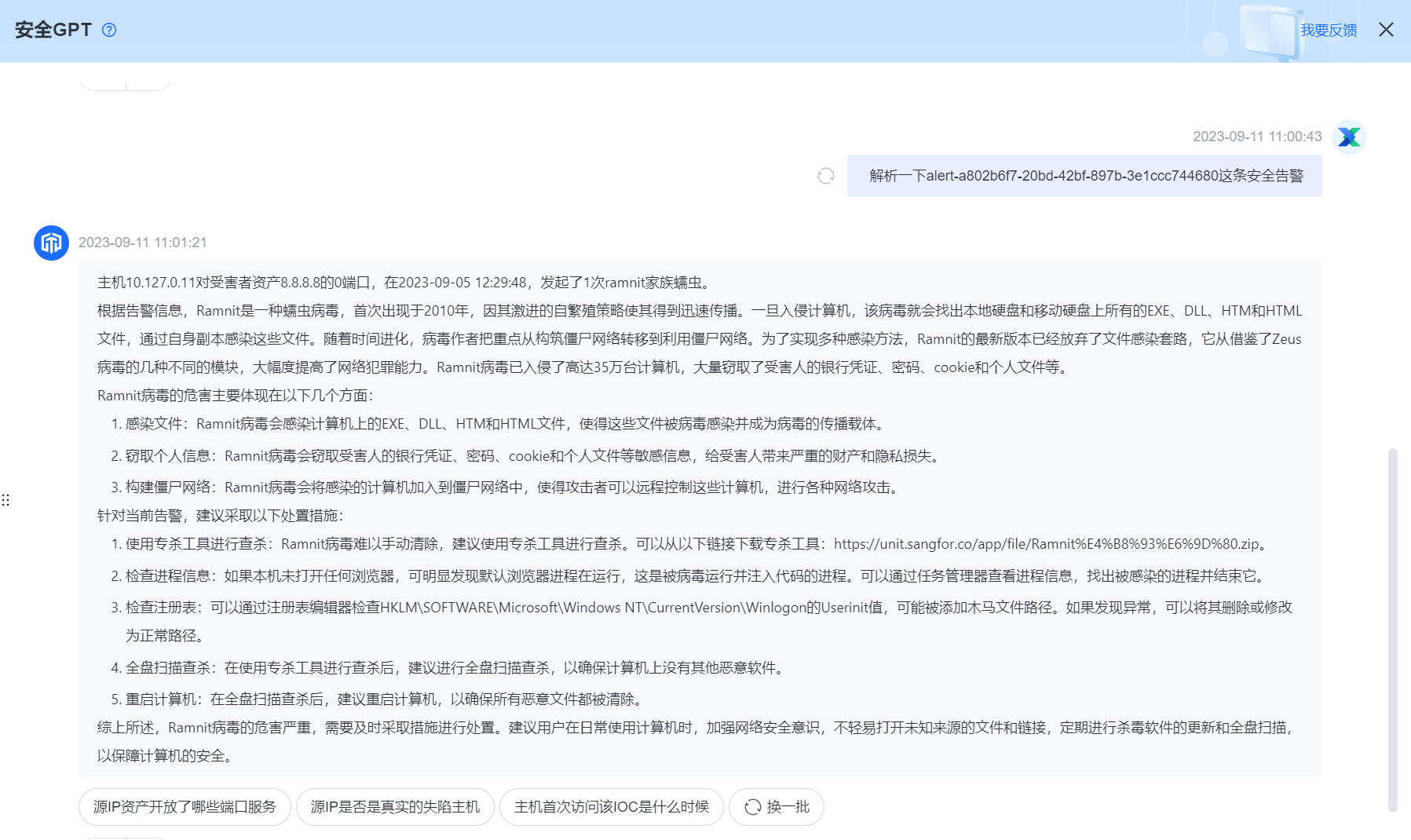The height and width of the screenshot is (840, 1411).
Task: Ask 源IP是否是真实的失陷主机 suggestion
Action: pyautogui.click(x=395, y=806)
